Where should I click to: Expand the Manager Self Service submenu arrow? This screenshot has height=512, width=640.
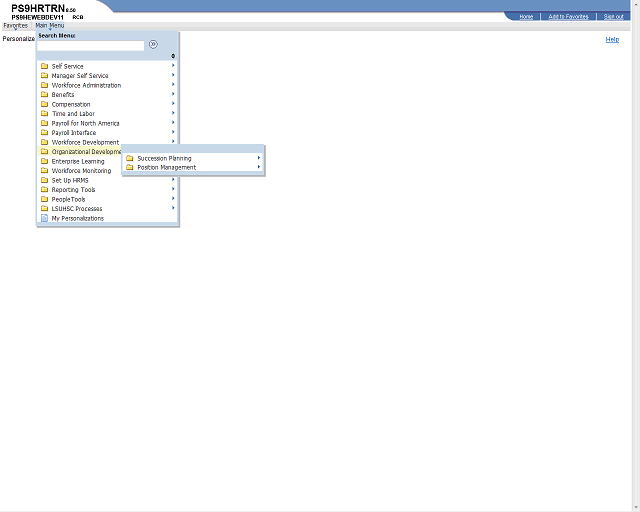pos(173,75)
